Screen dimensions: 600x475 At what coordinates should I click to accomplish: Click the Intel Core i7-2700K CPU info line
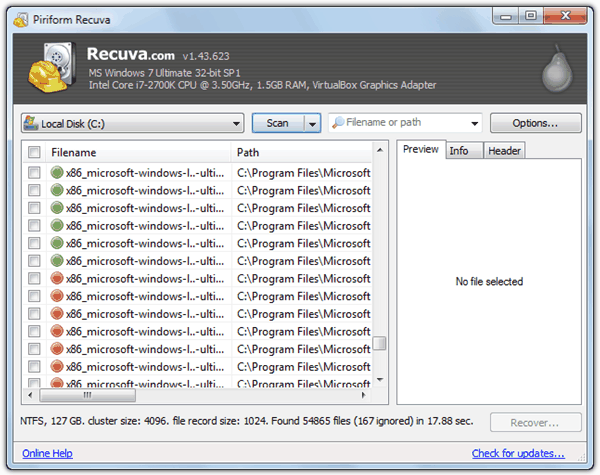[x=262, y=85]
